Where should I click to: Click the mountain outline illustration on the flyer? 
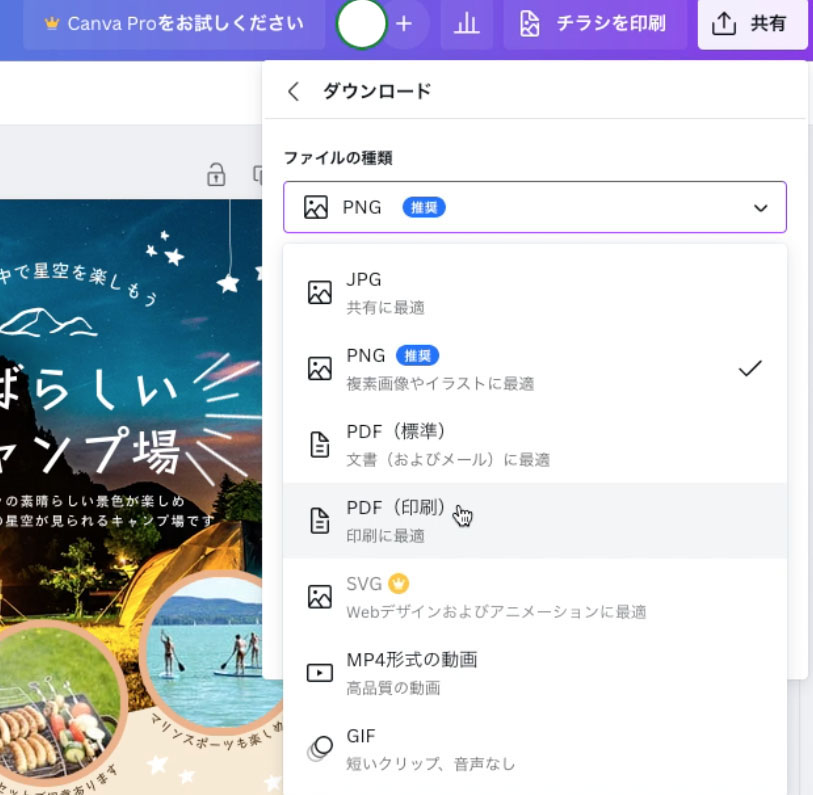coord(48,321)
